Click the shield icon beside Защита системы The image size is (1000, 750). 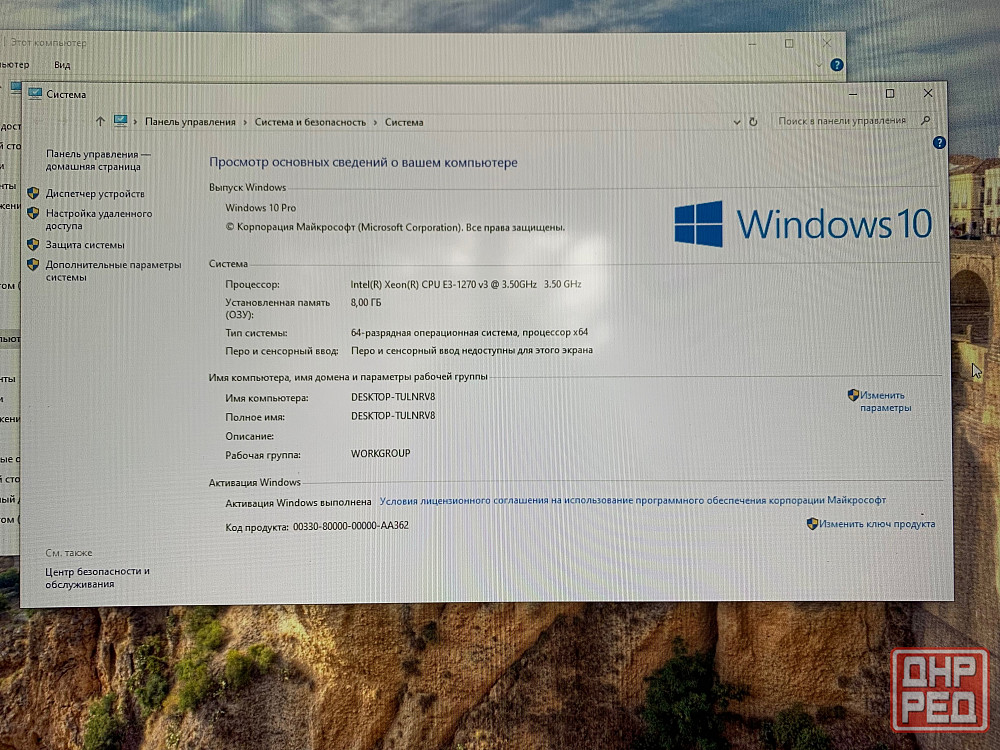tap(33, 244)
